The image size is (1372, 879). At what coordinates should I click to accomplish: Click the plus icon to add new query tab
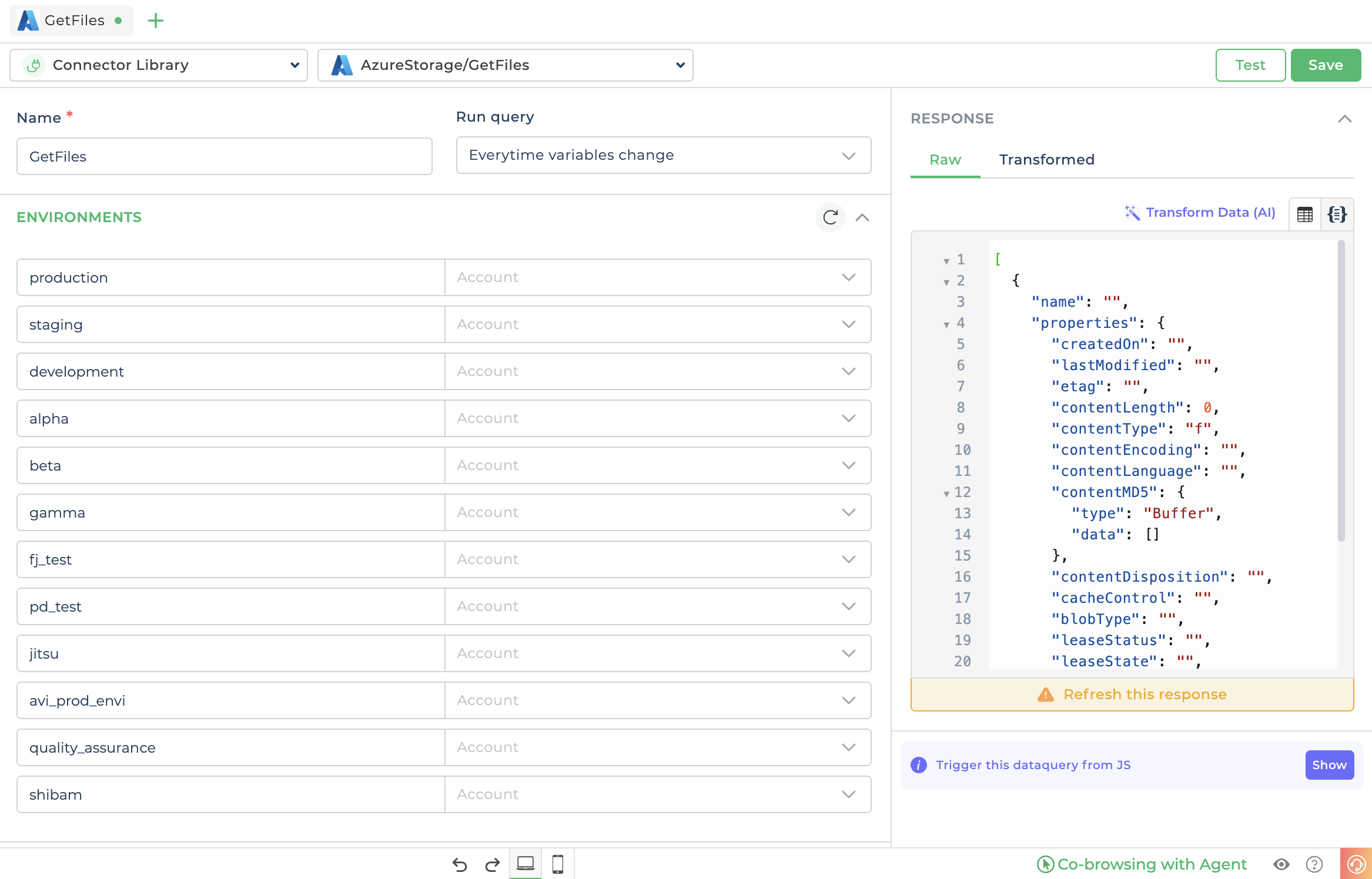[x=156, y=21]
